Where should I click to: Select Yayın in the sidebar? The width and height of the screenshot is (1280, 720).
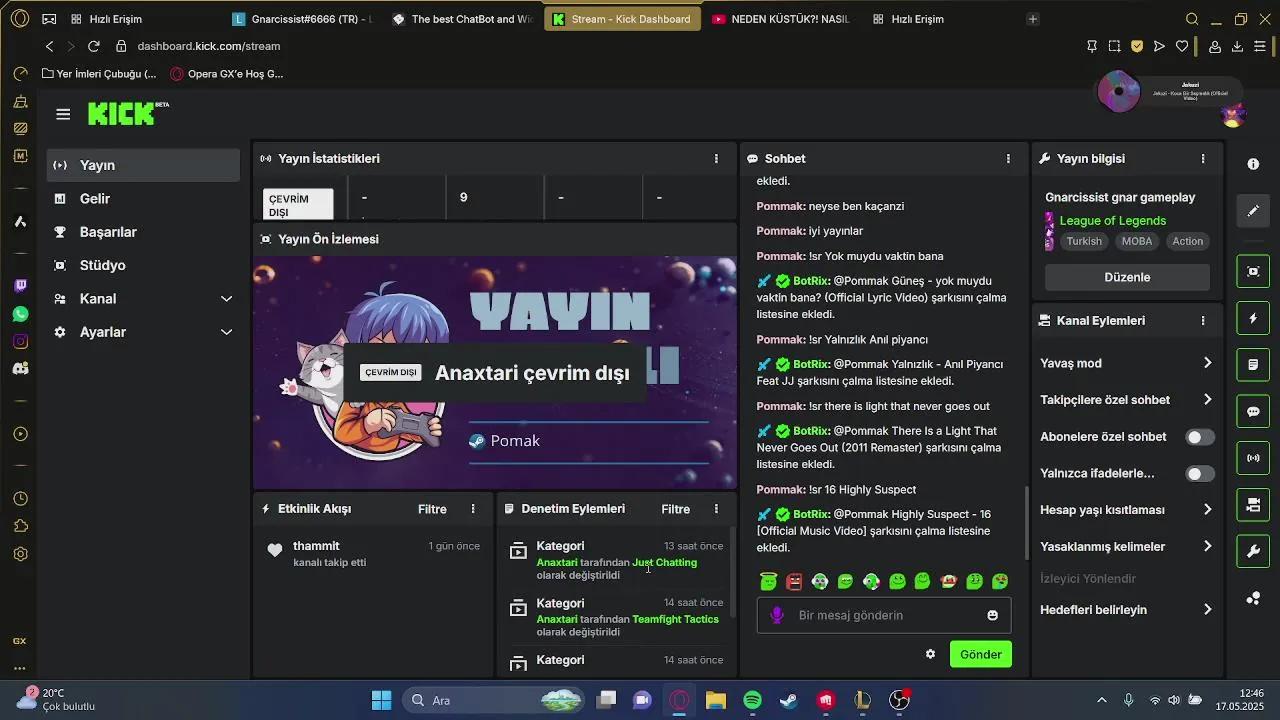click(143, 165)
